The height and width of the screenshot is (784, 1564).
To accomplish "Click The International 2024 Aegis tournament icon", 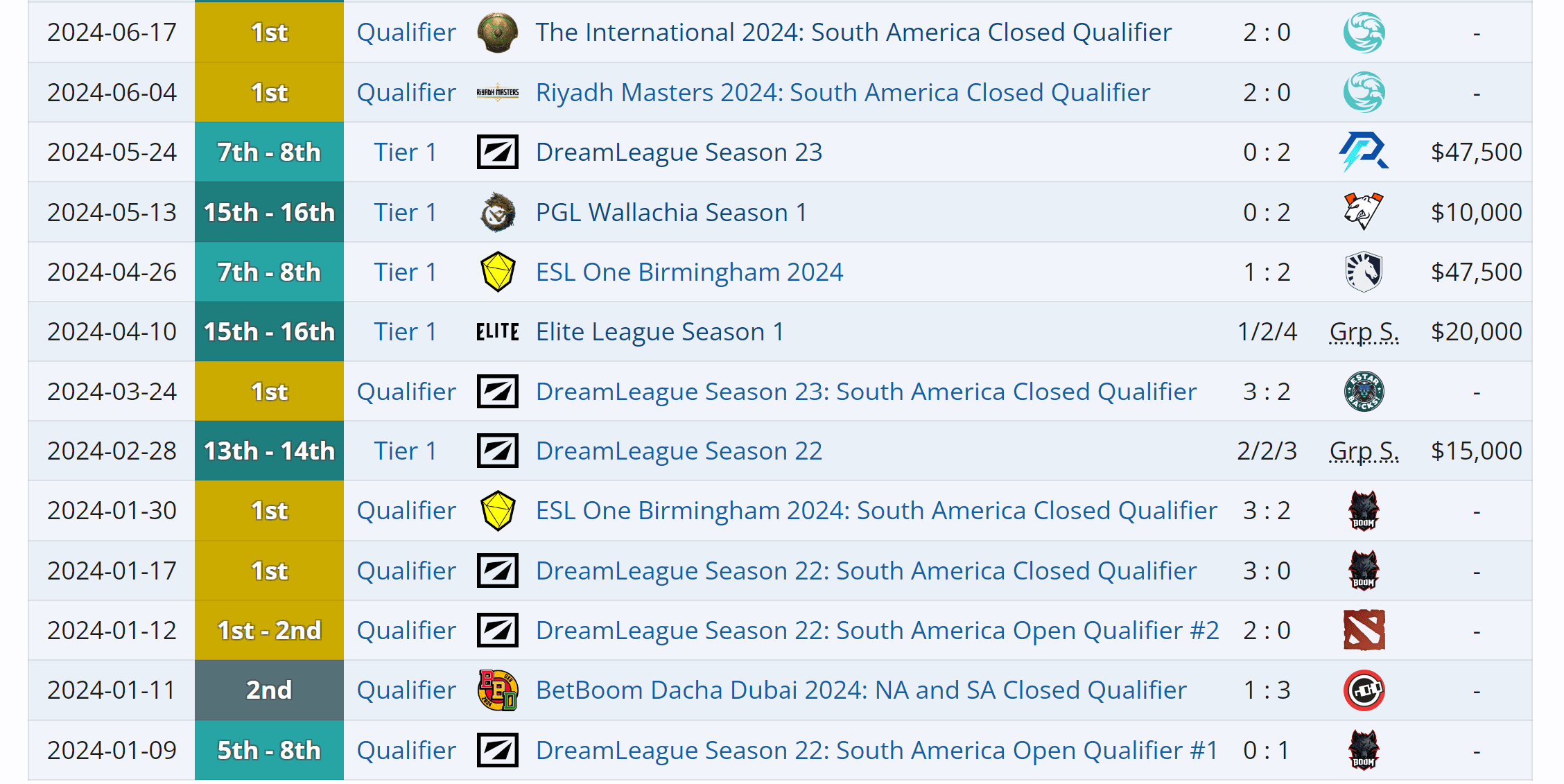I will 497,32.
